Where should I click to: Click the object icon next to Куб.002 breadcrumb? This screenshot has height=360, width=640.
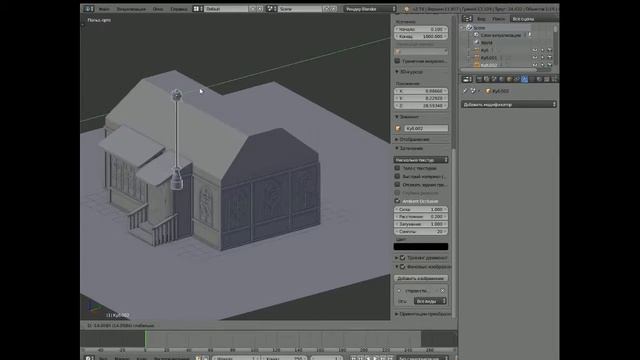(488, 91)
